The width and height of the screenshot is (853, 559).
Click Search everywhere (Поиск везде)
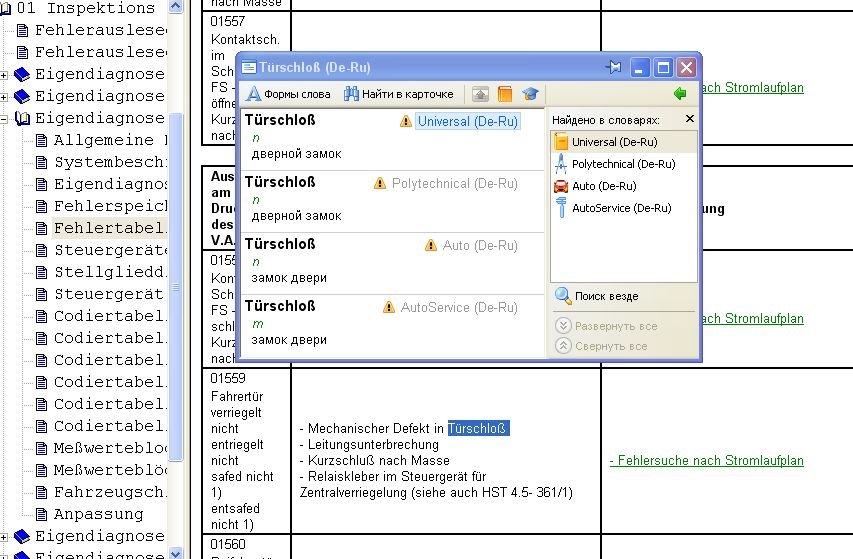(x=597, y=296)
